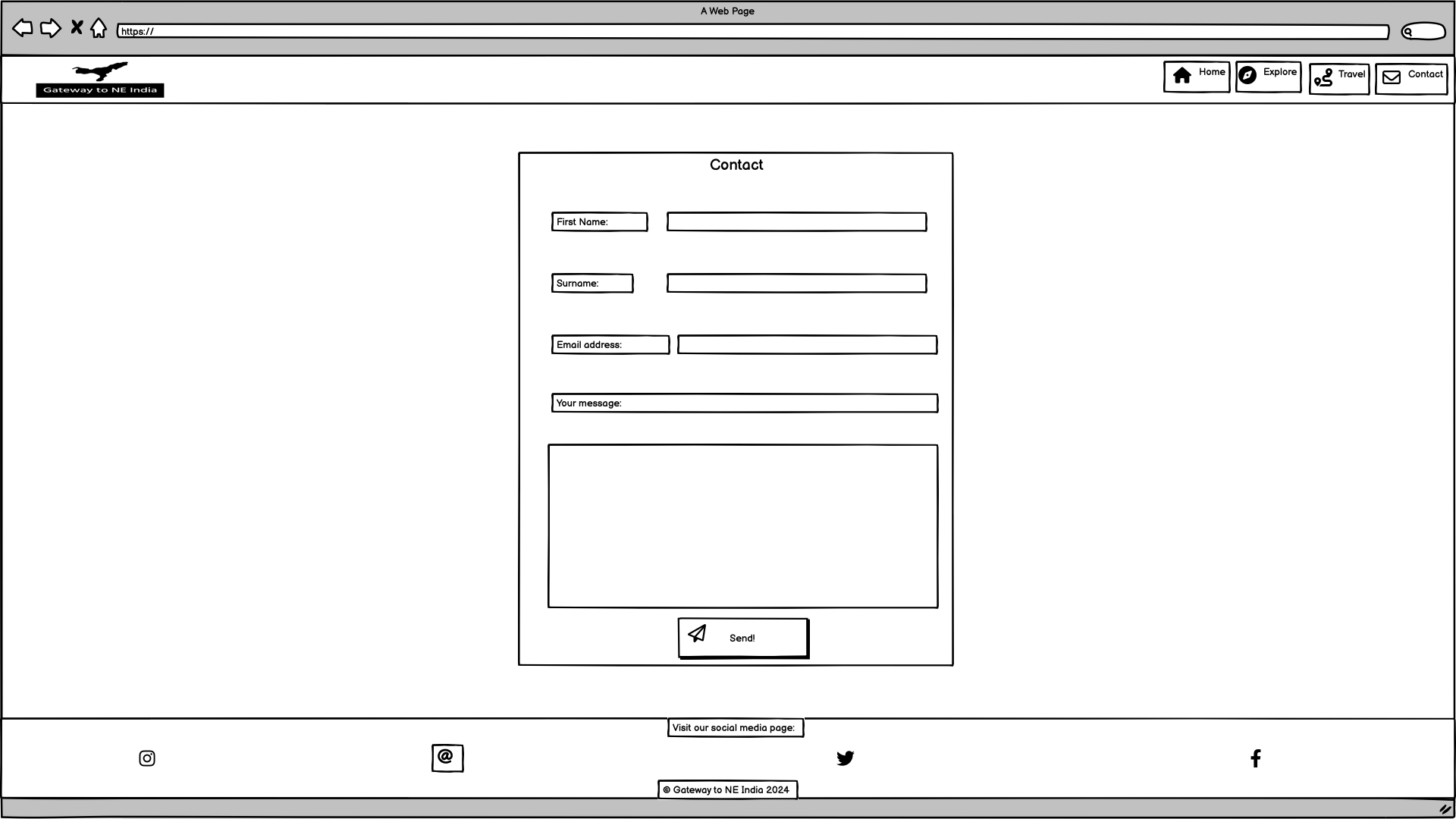Click the Send! button with arrow icon
1456x819 pixels.
click(742, 637)
